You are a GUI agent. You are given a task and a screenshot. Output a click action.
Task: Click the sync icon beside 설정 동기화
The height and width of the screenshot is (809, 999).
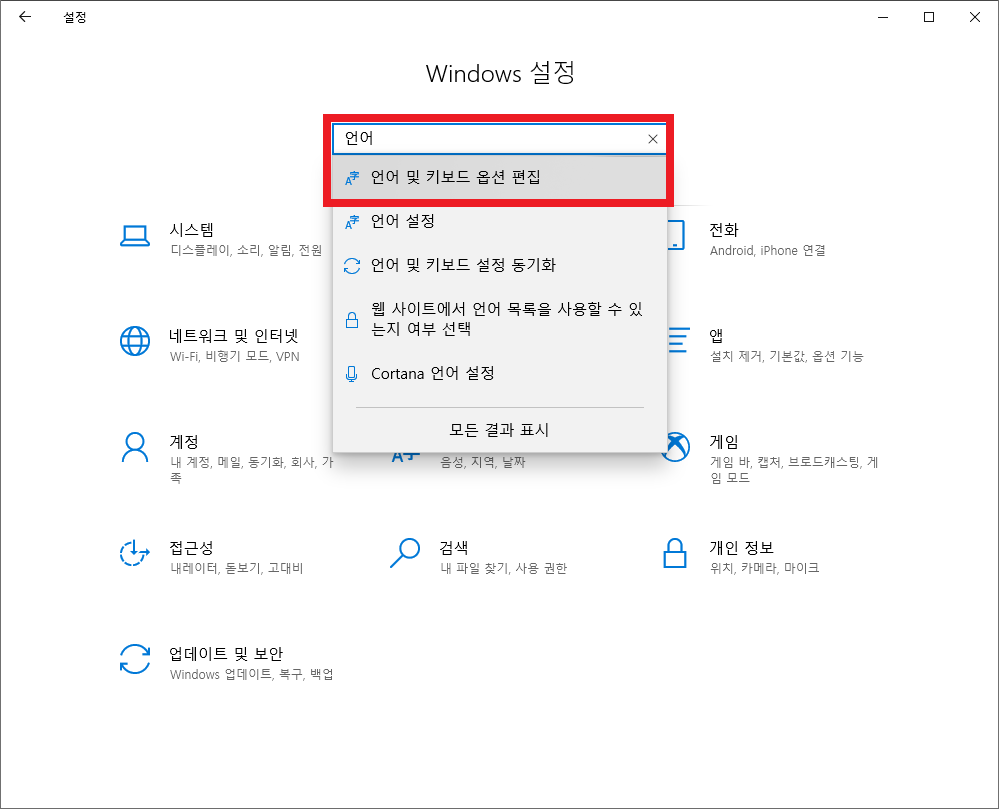(x=352, y=266)
